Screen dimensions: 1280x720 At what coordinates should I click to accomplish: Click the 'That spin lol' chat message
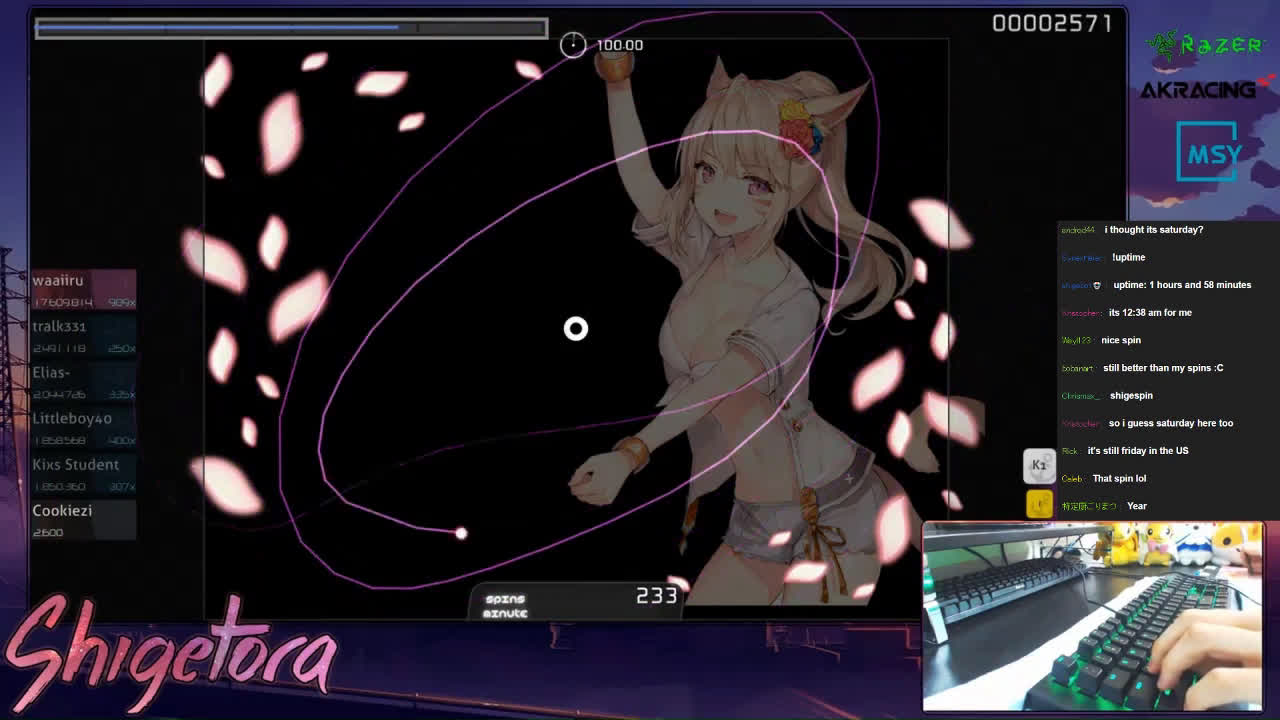(x=1119, y=478)
